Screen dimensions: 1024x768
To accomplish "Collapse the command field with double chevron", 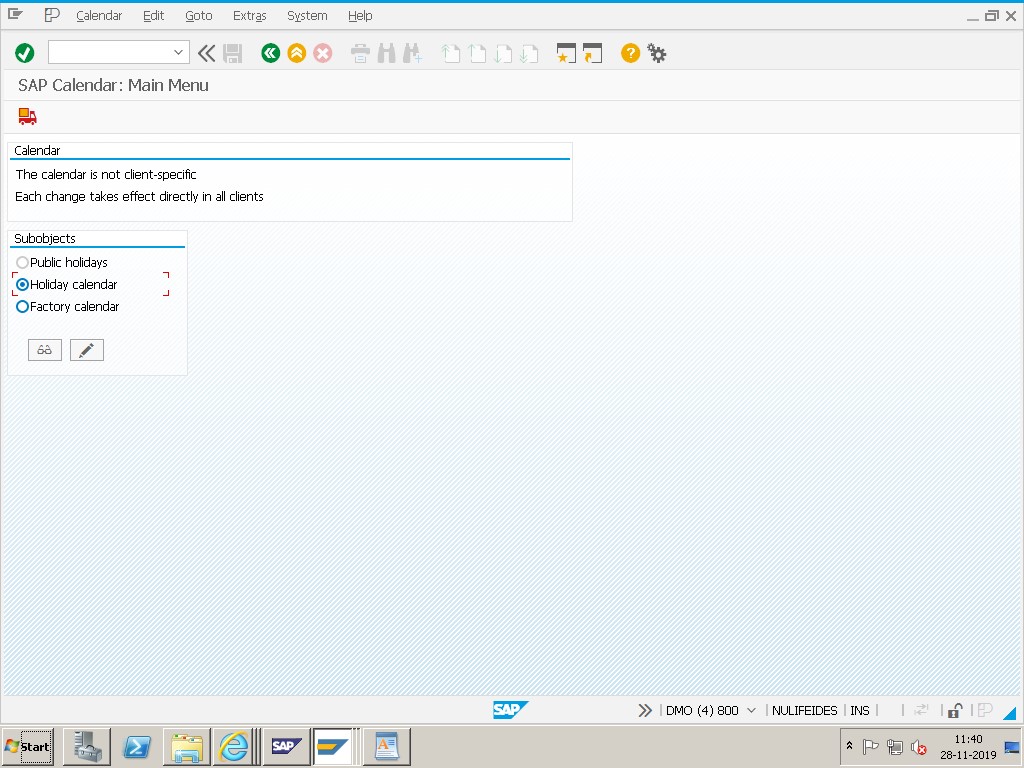I will point(206,53).
